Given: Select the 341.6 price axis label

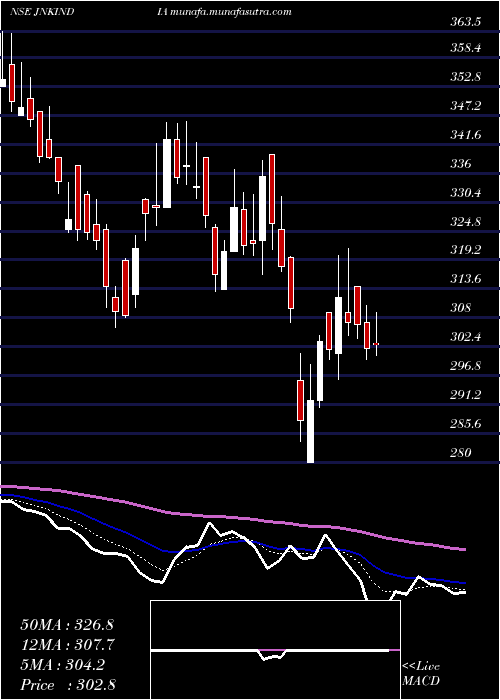Looking at the screenshot, I should pos(465,135).
